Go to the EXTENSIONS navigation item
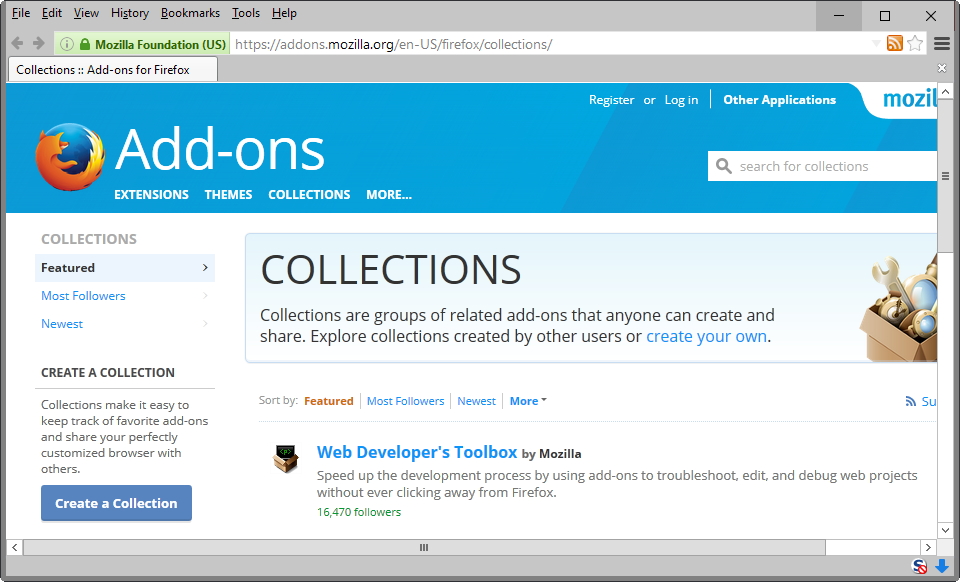The image size is (960, 582). (x=151, y=195)
